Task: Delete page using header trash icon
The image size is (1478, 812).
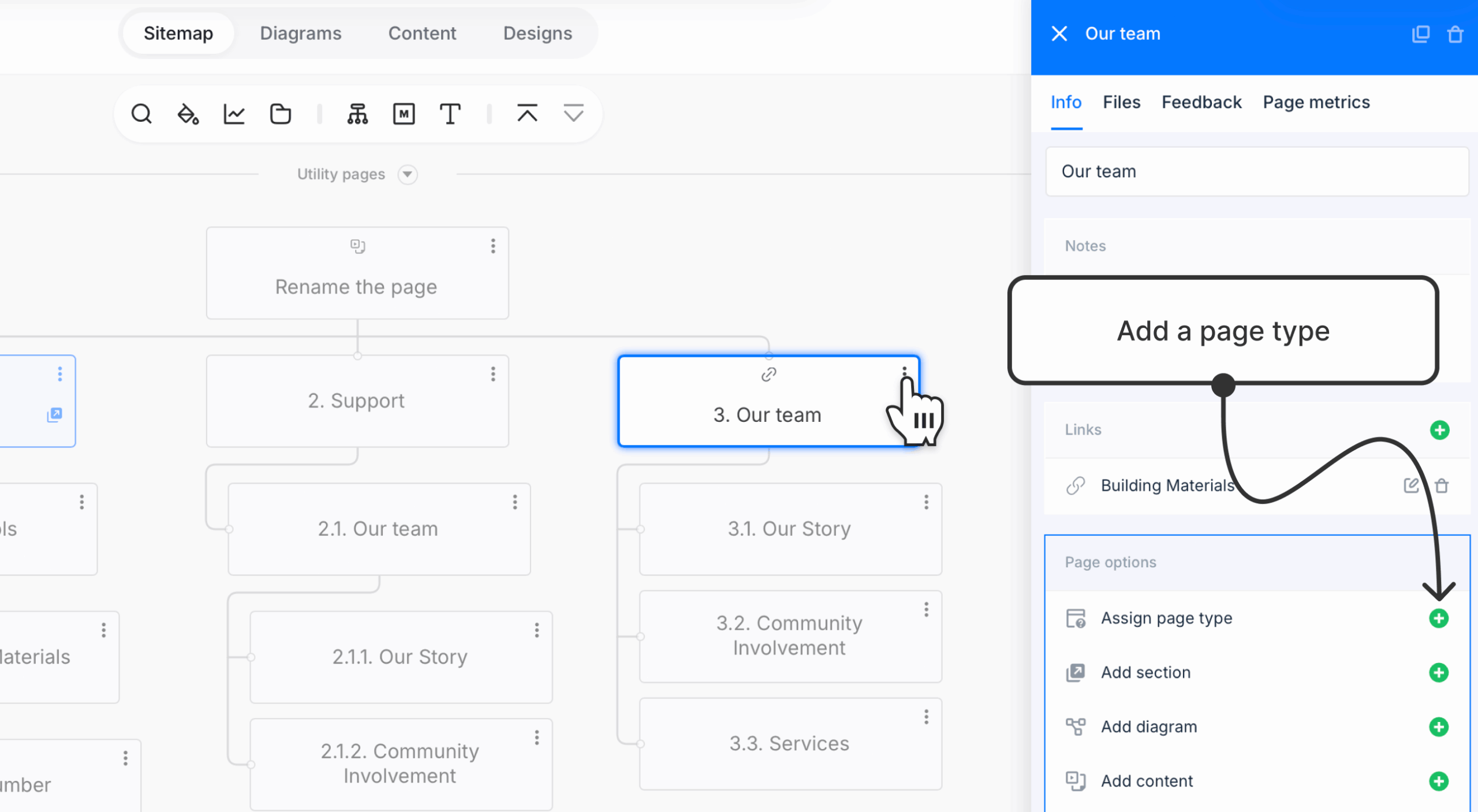Action: (1455, 34)
